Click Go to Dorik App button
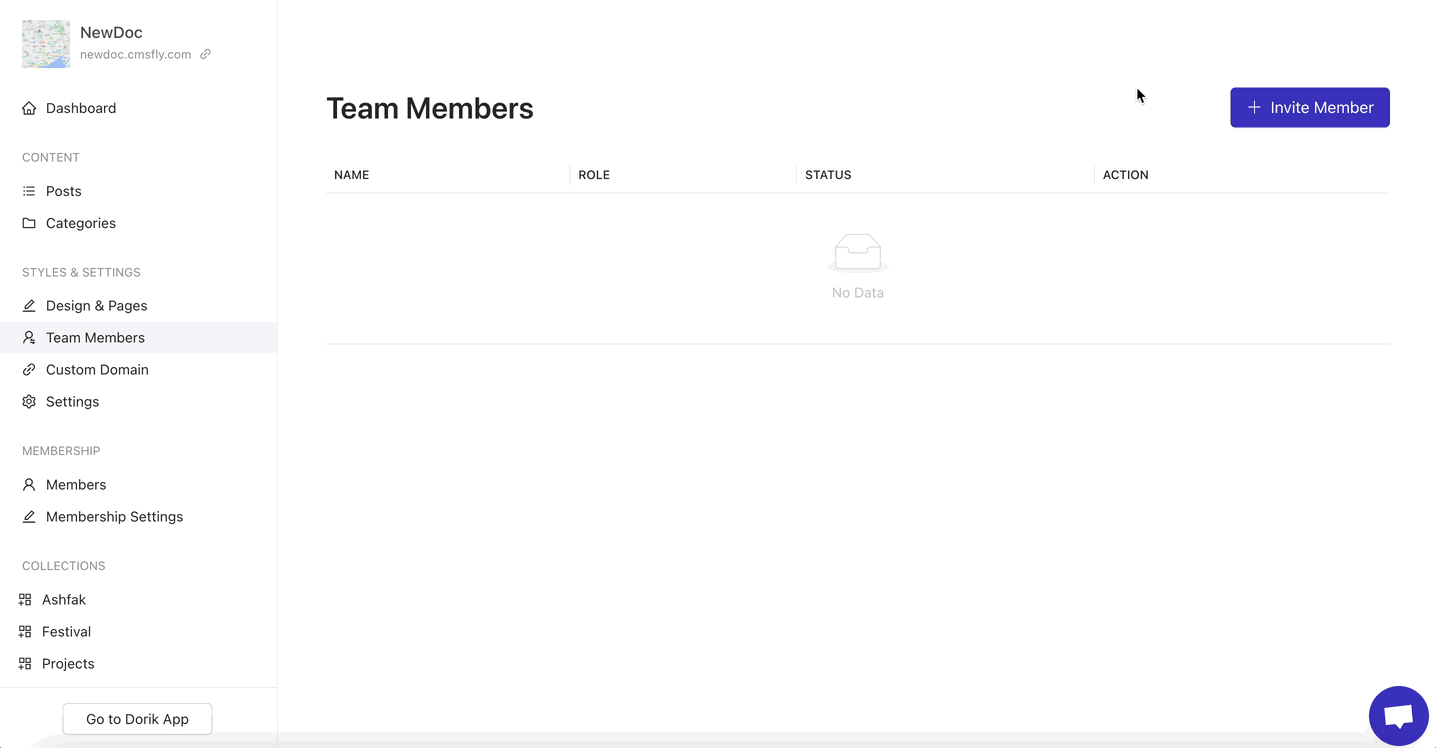1436x748 pixels. click(x=137, y=719)
